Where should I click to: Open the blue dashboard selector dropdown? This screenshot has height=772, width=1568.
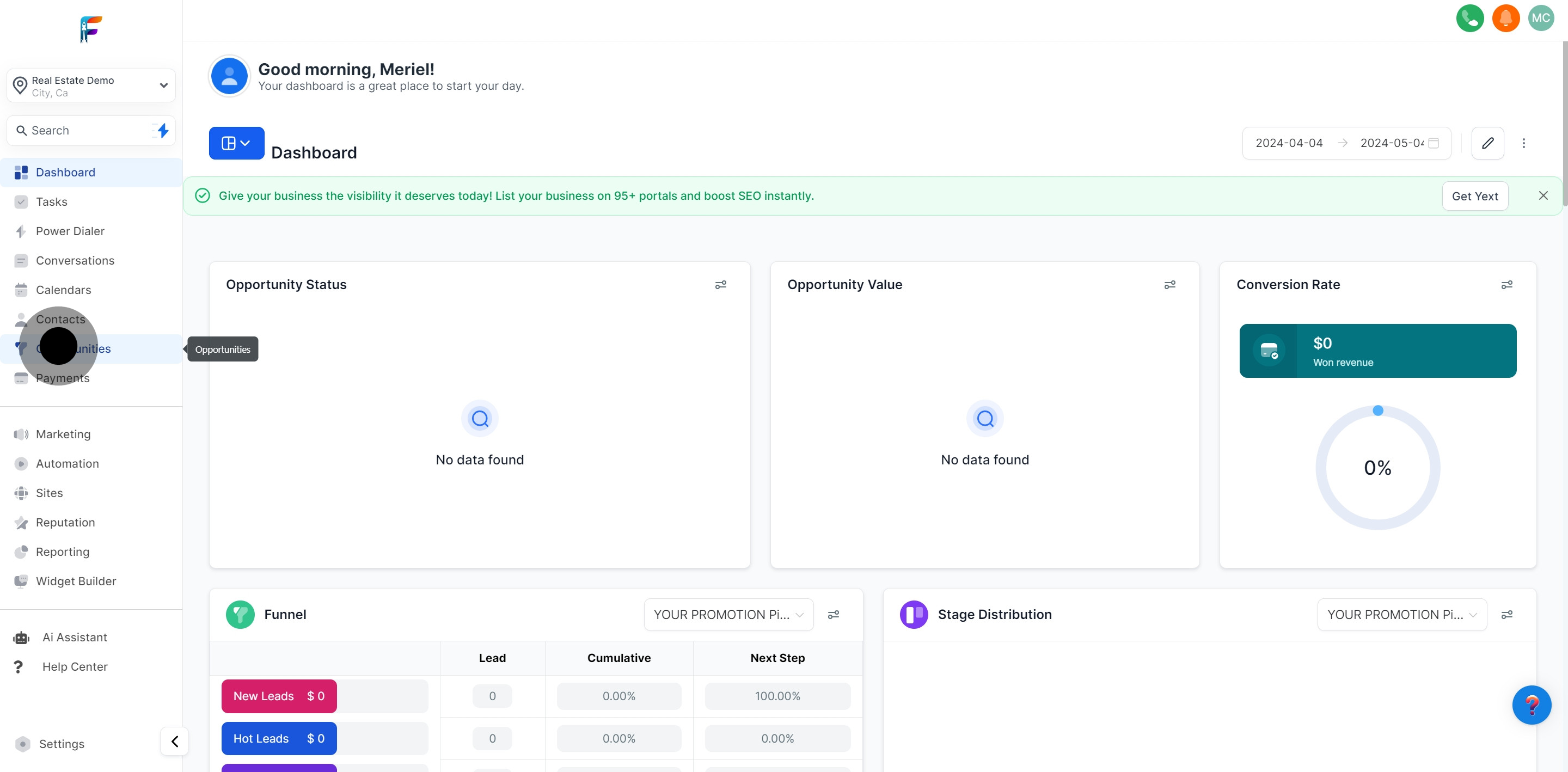[x=236, y=143]
